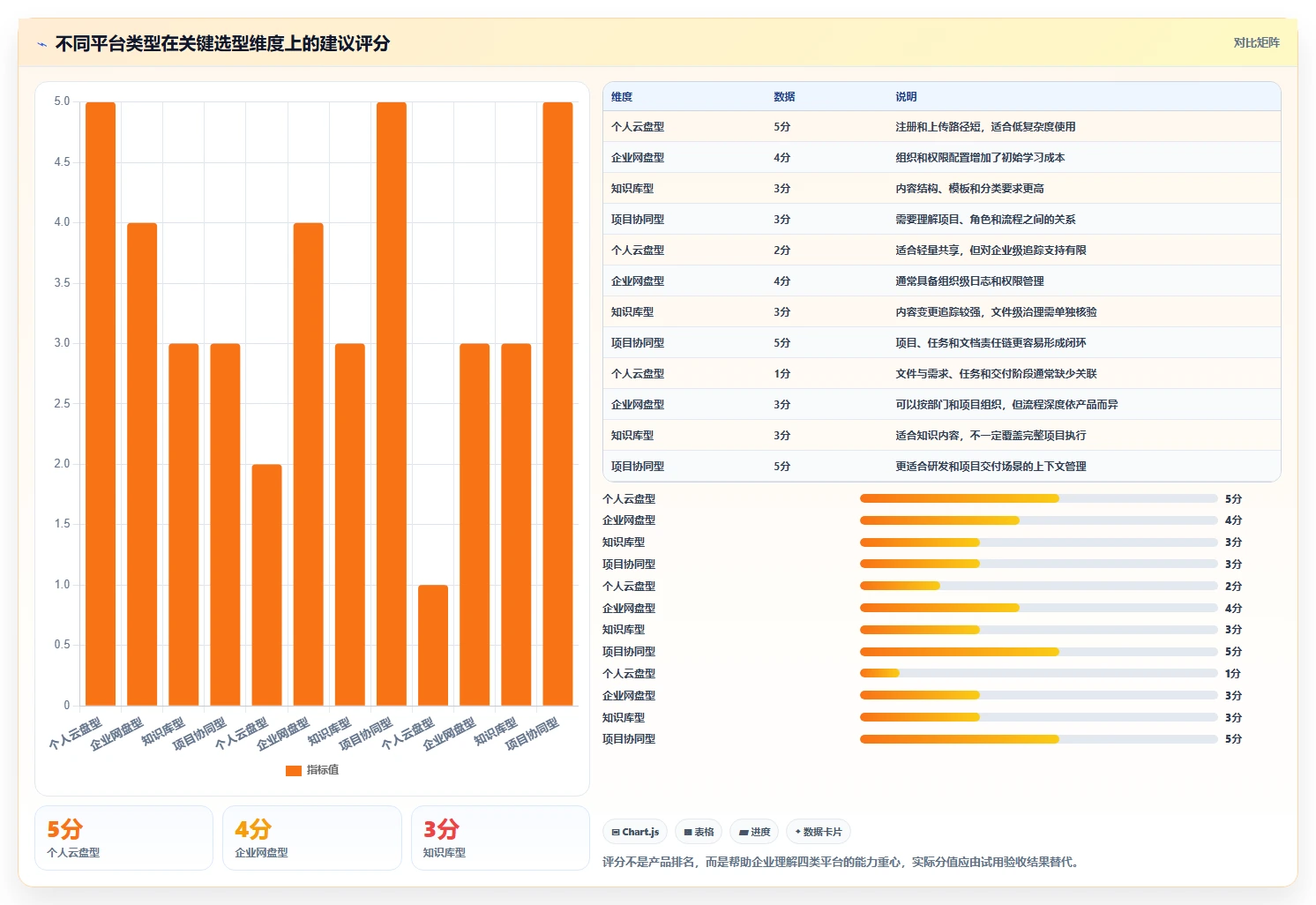Select the row 项目、任务和文档责任链更容易形成闭环
The image size is (1316, 905).
pos(941,343)
